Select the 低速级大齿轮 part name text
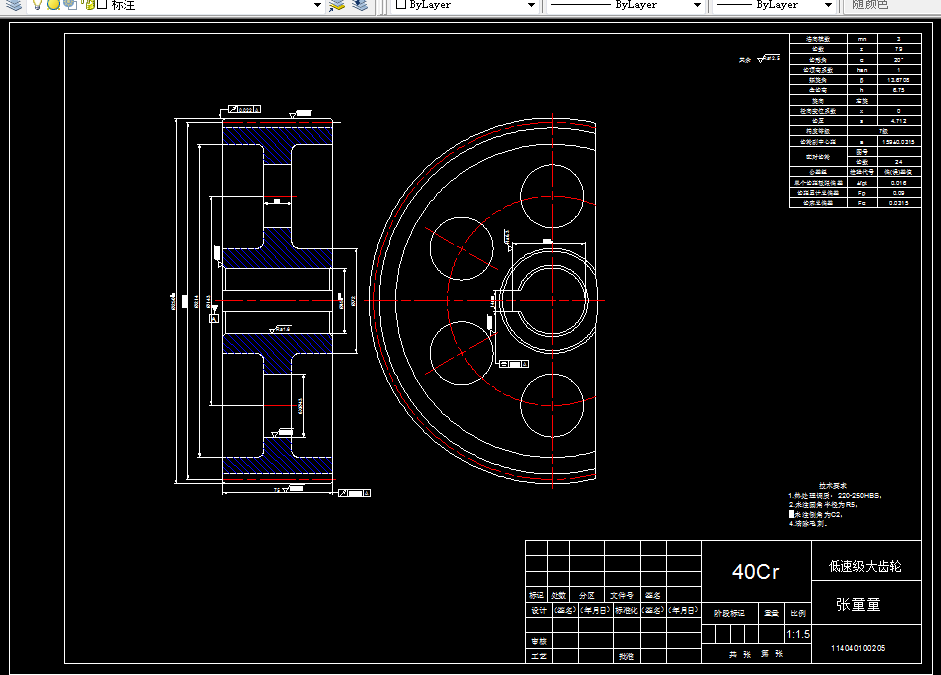 tap(865, 566)
